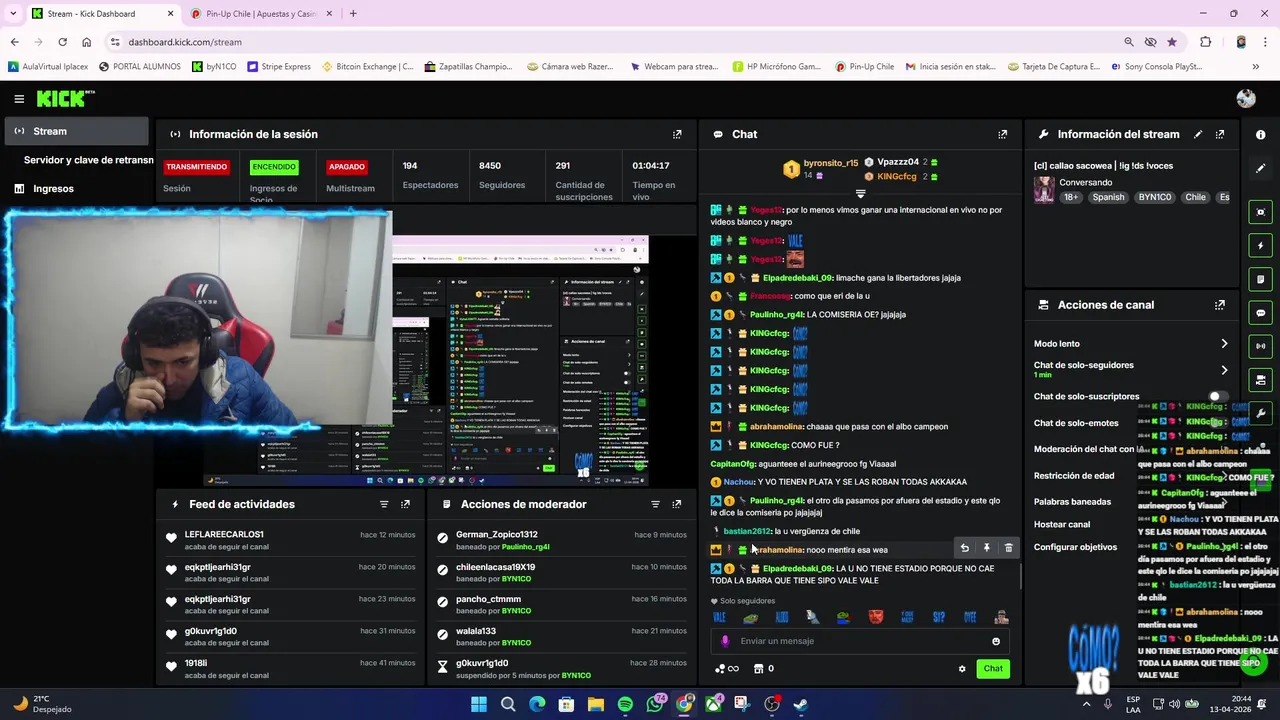Screen dimensions: 1280x720
Task: Open the AulaVirtual Iplacex bookmark
Action: point(48,67)
